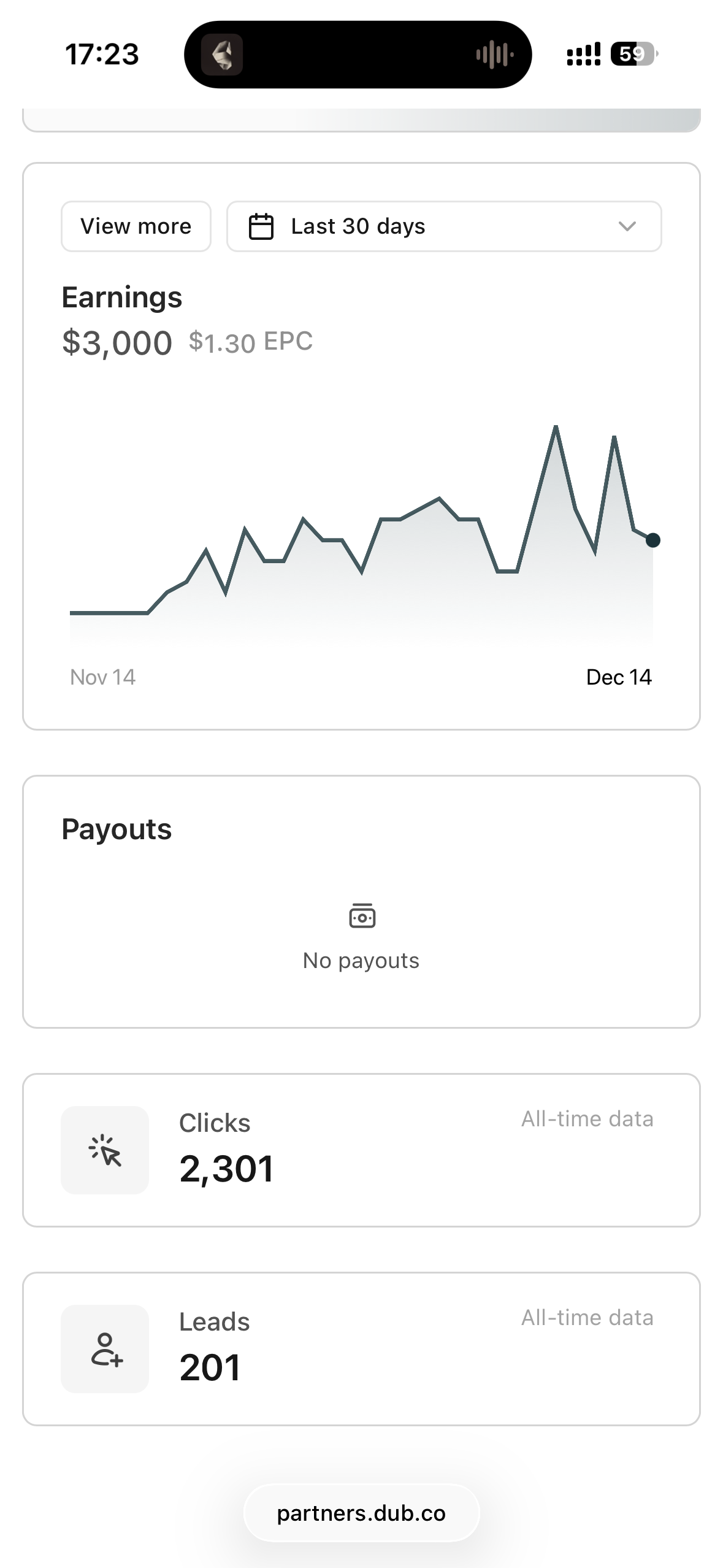Tap the app thumbnail in Dynamic Island

pos(222,55)
